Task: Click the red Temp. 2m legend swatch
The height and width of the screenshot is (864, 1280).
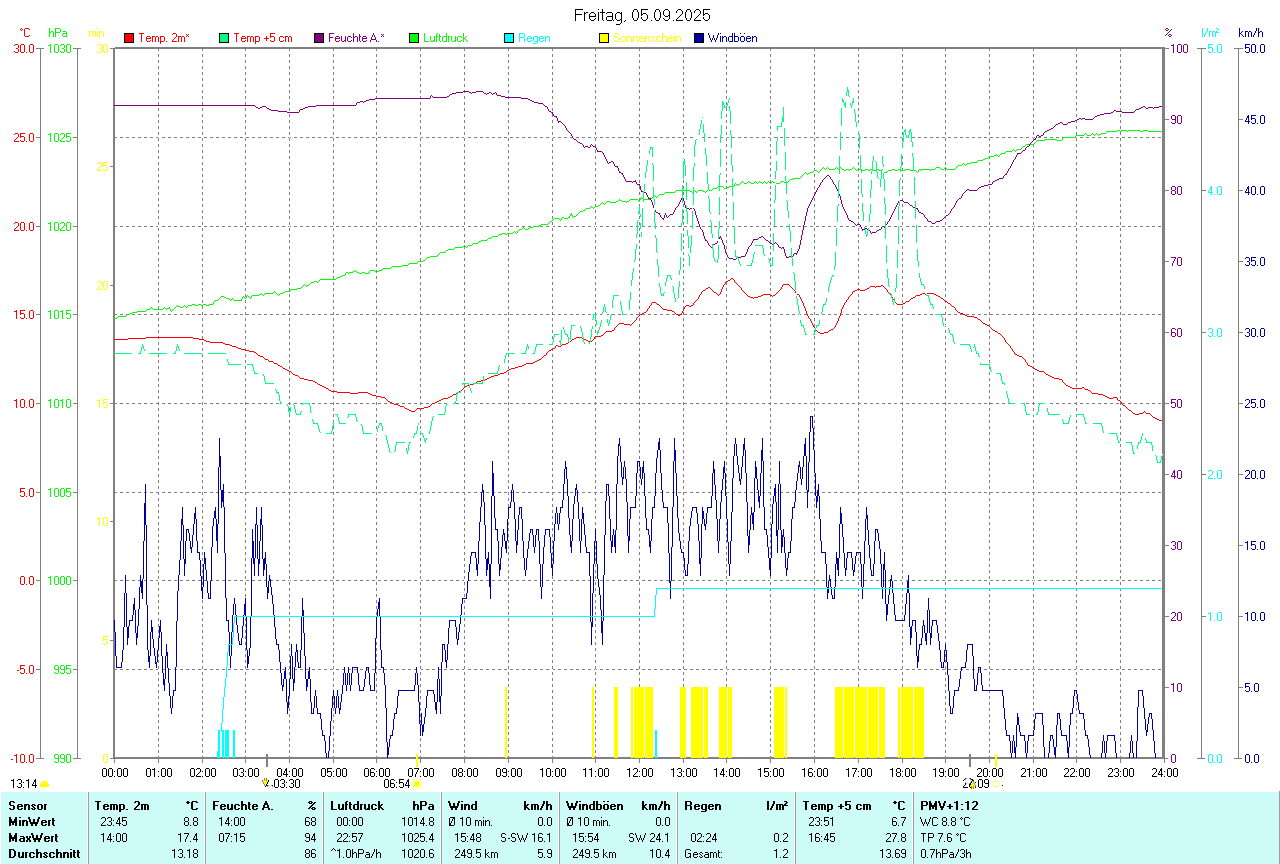Action: tap(129, 38)
